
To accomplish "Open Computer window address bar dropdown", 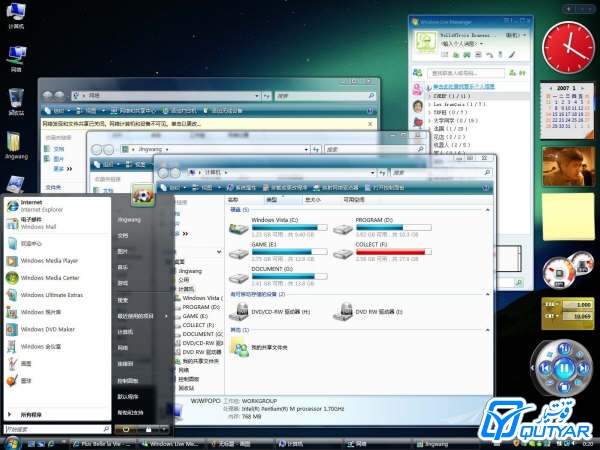I will click(372, 173).
